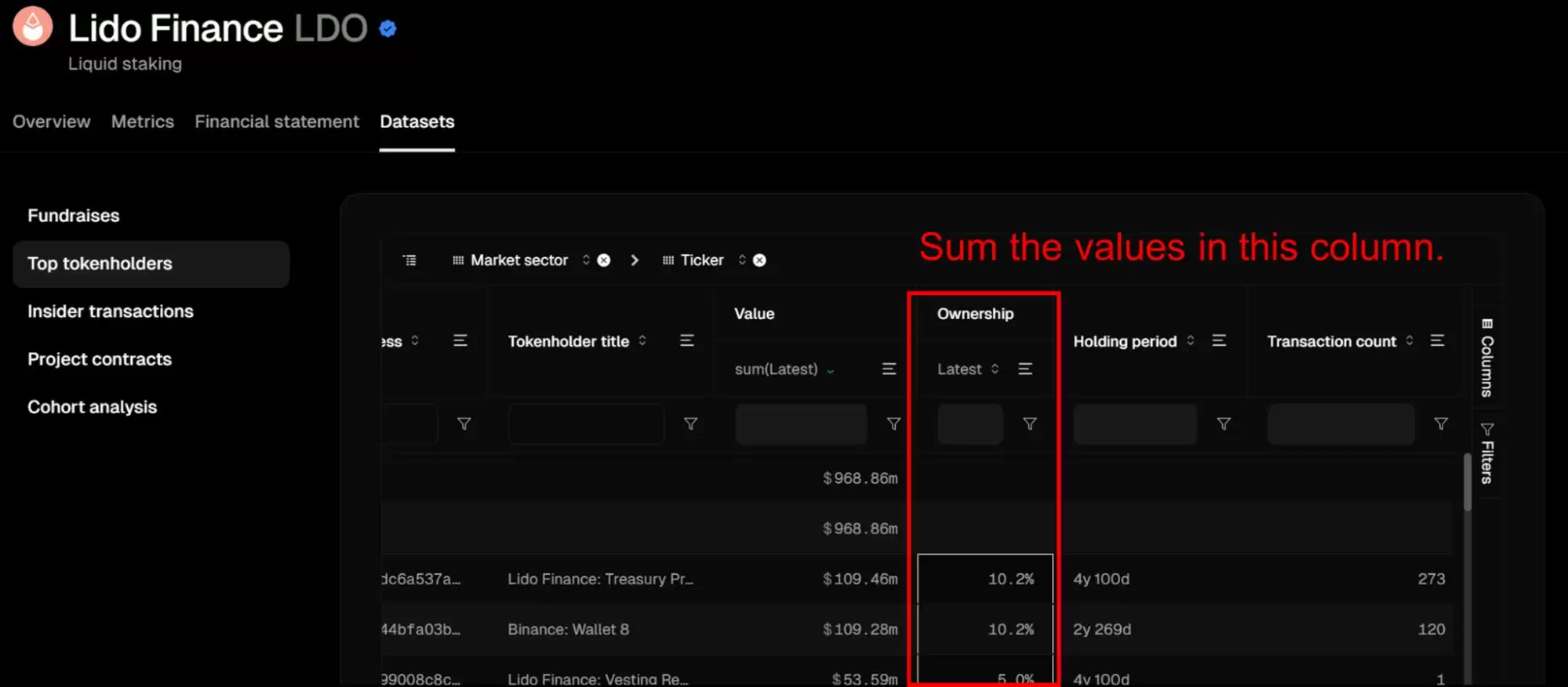1568x687 pixels.
Task: Click the row group list icon
Action: 409,260
